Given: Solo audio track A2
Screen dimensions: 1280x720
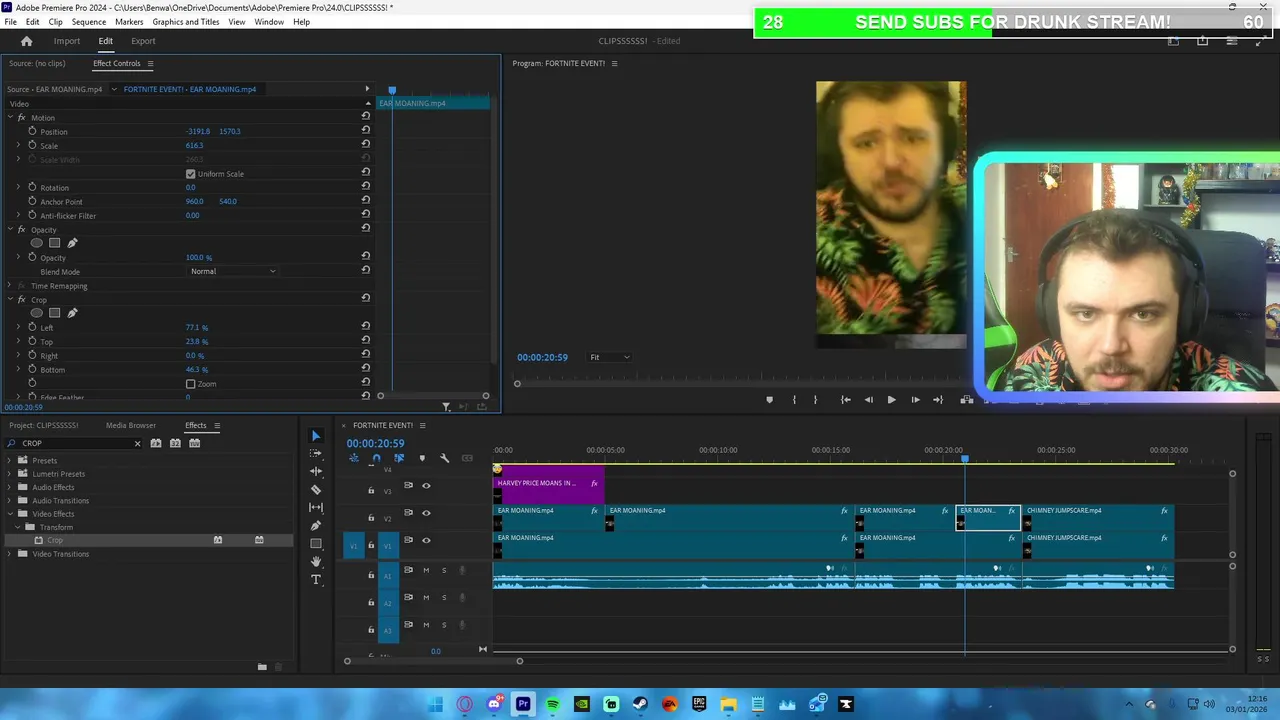Looking at the screenshot, I should point(444,597).
